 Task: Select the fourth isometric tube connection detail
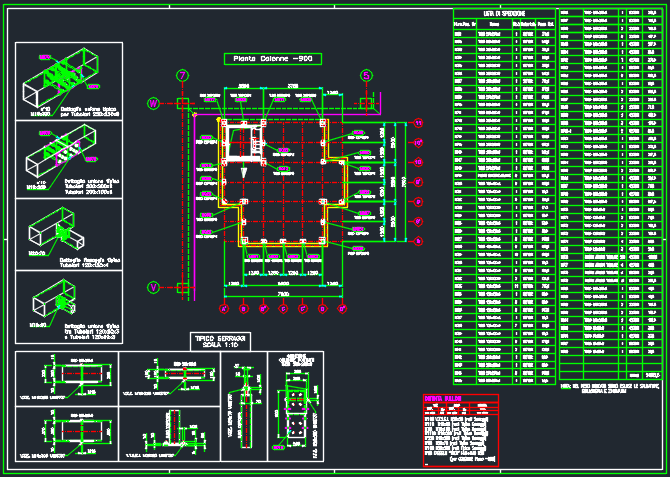(68, 302)
